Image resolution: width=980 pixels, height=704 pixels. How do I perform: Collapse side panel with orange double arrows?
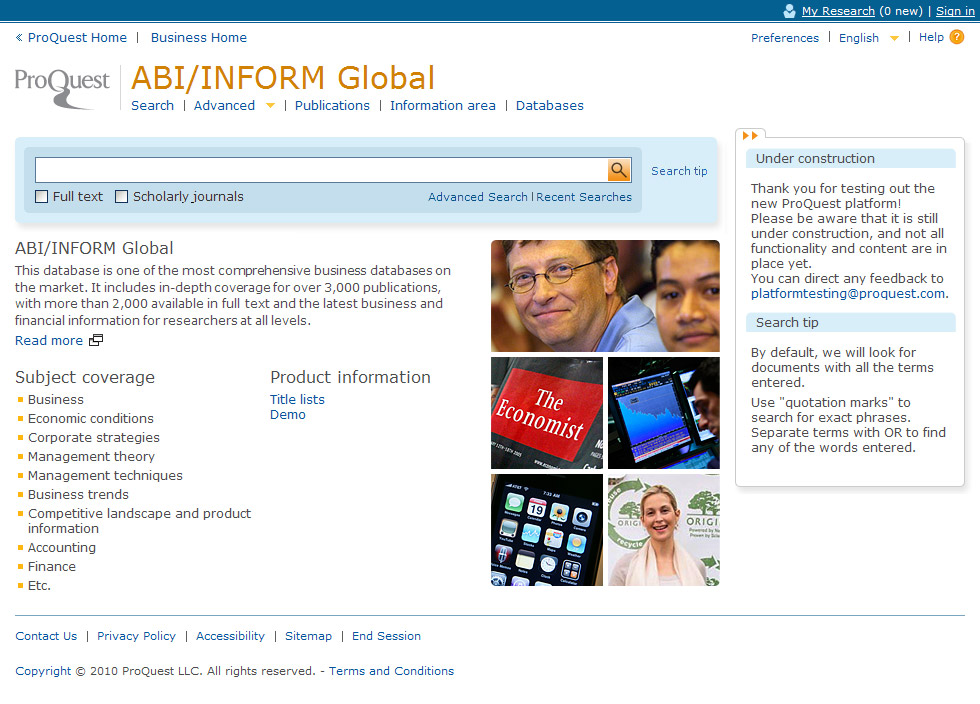[x=750, y=136]
